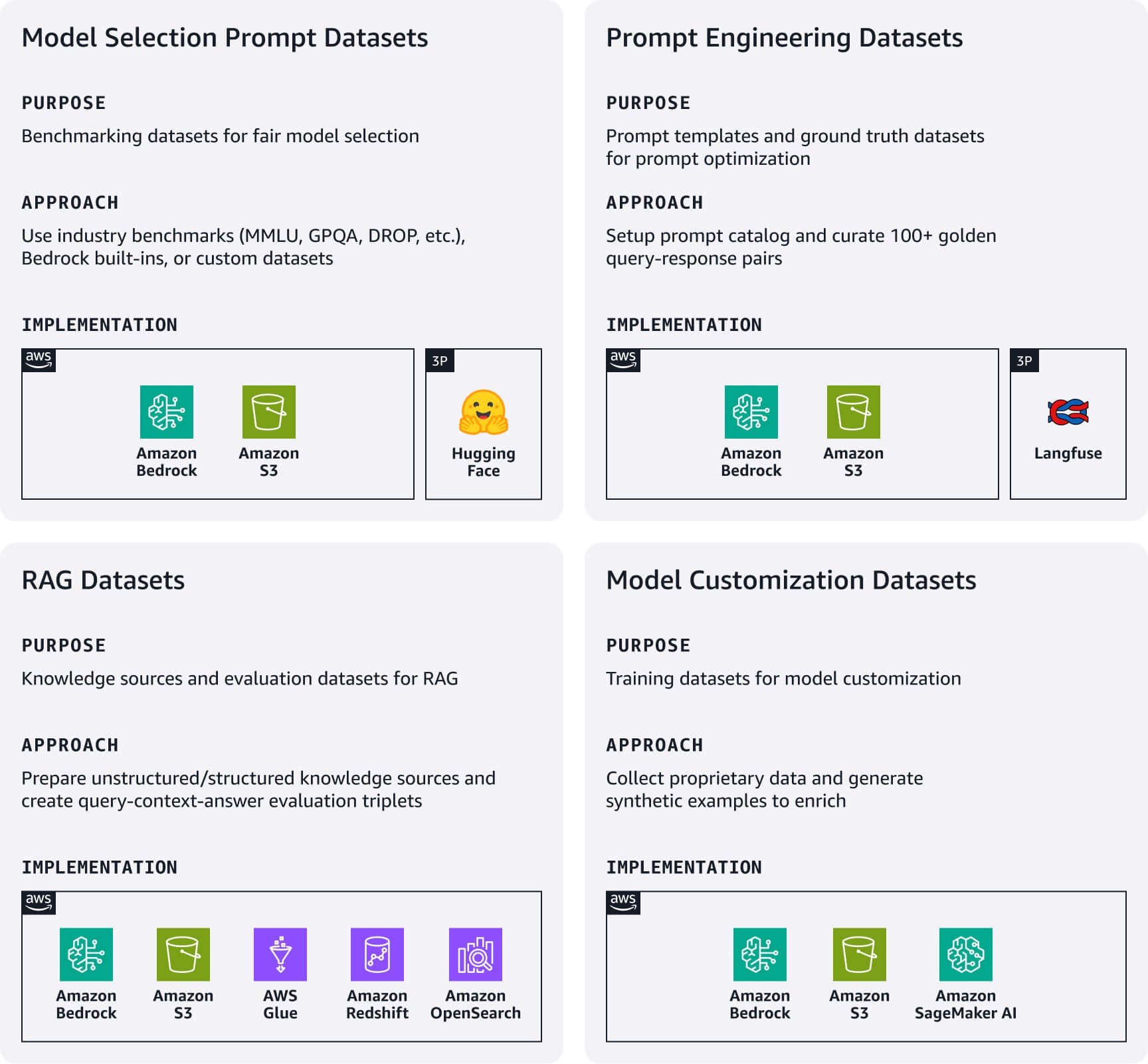The width and height of the screenshot is (1148, 1064).
Task: Click the Langfuse logo icon
Action: coord(1068,412)
